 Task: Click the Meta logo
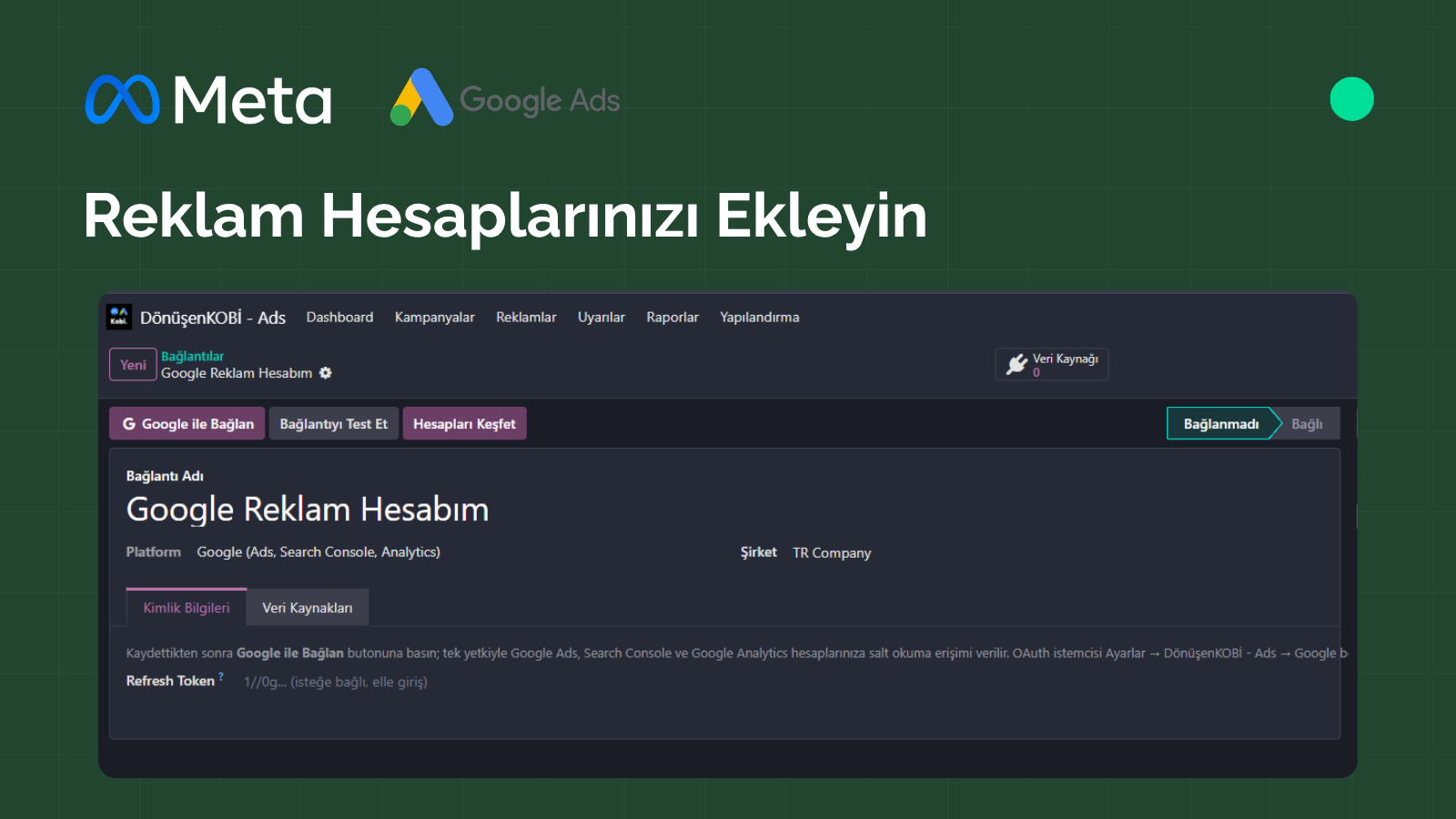point(208,99)
